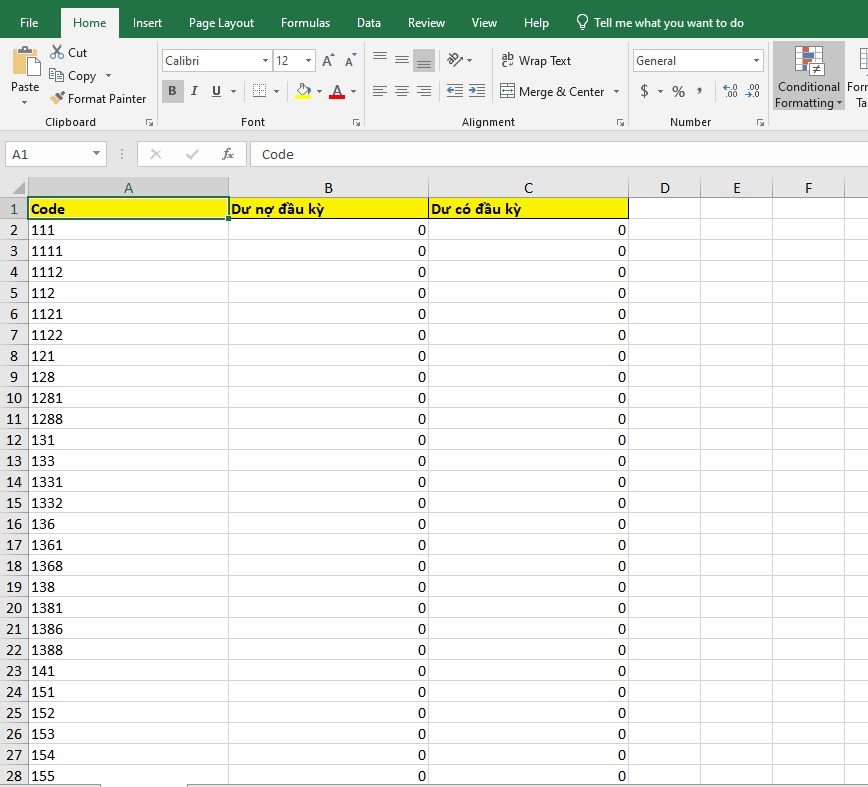Click the Select All corner triangle

point(18,187)
